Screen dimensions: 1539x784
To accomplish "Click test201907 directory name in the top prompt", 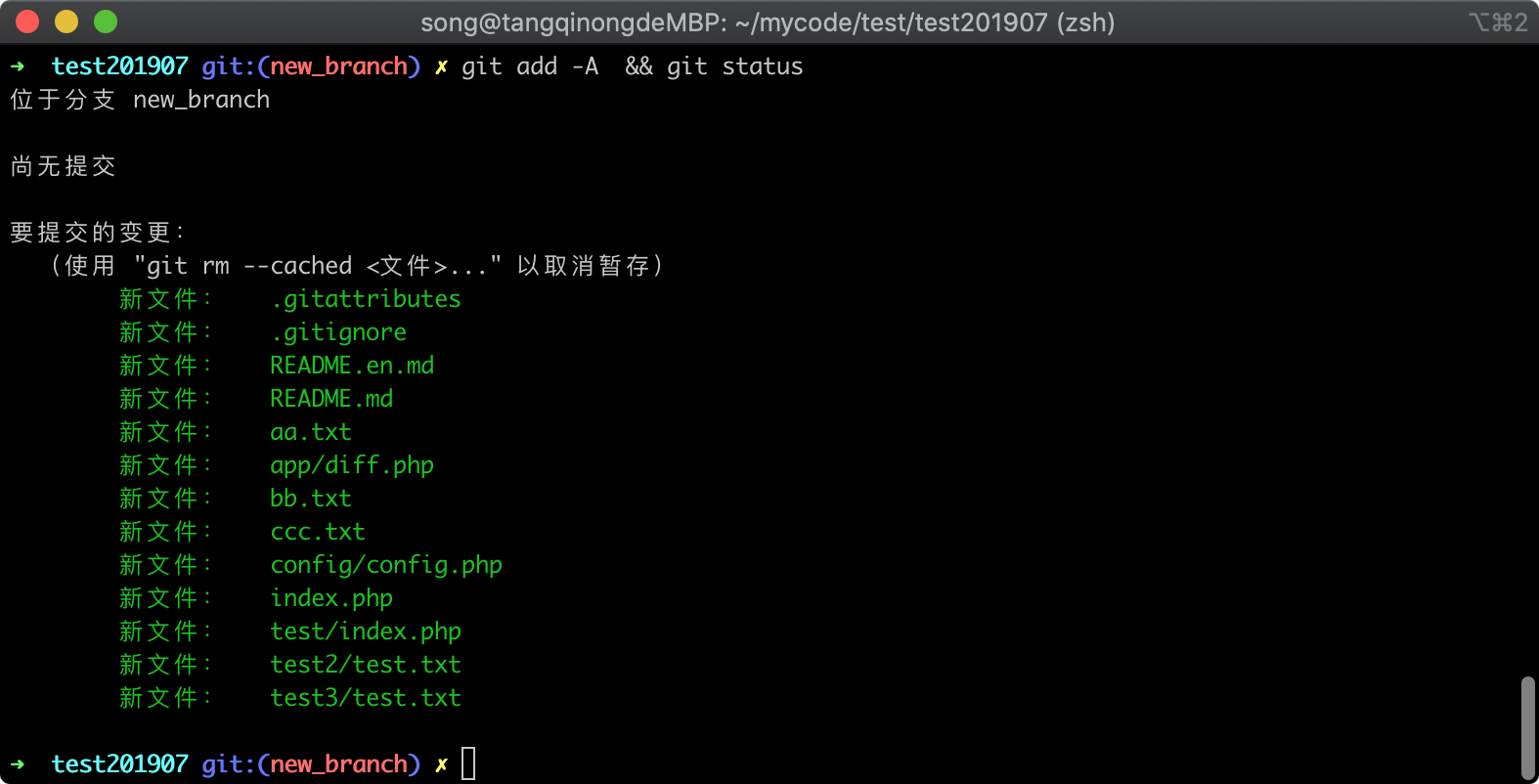I will [120, 66].
